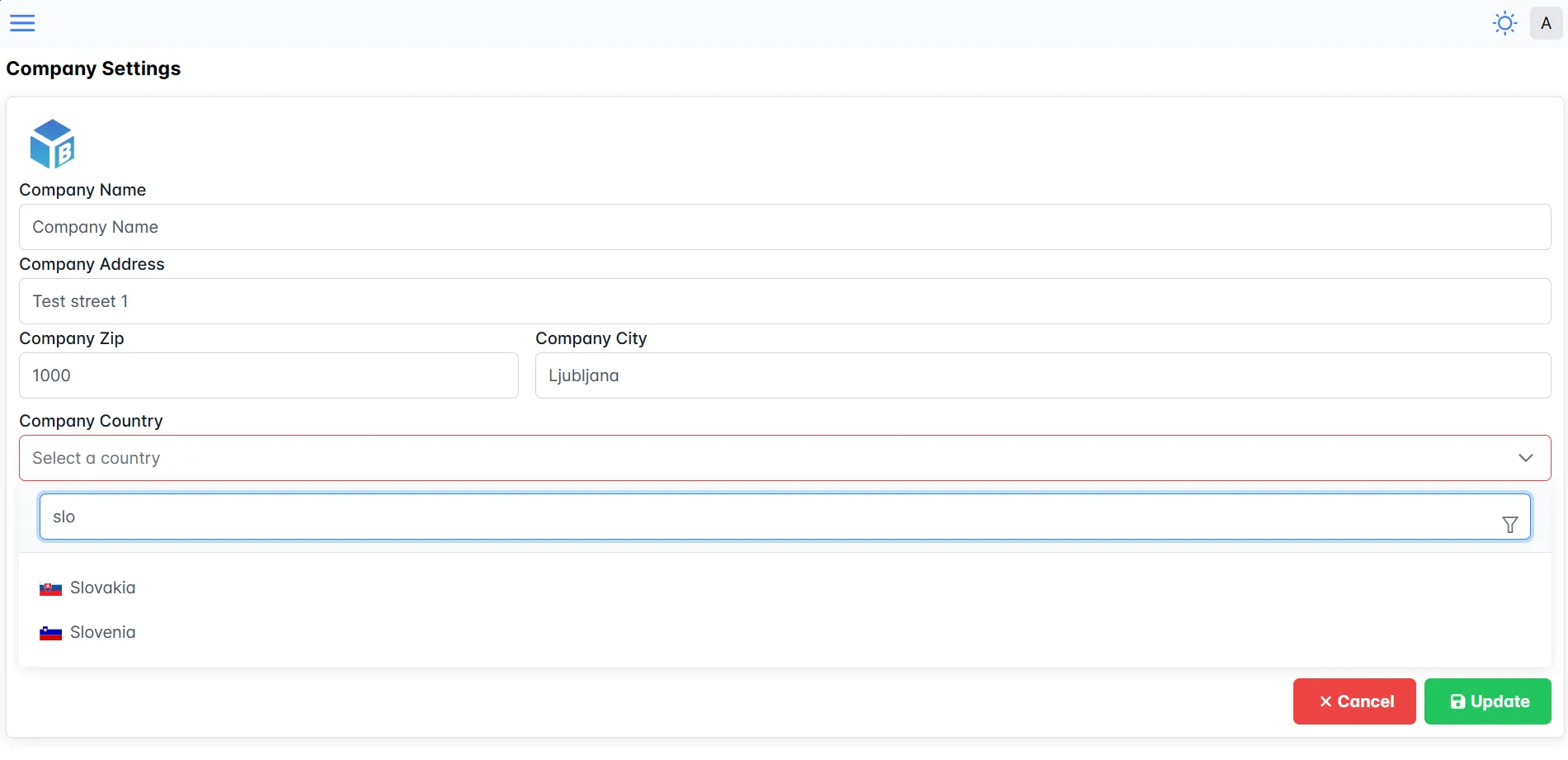
Task: Click the Company Settings page heading
Action: 93,68
